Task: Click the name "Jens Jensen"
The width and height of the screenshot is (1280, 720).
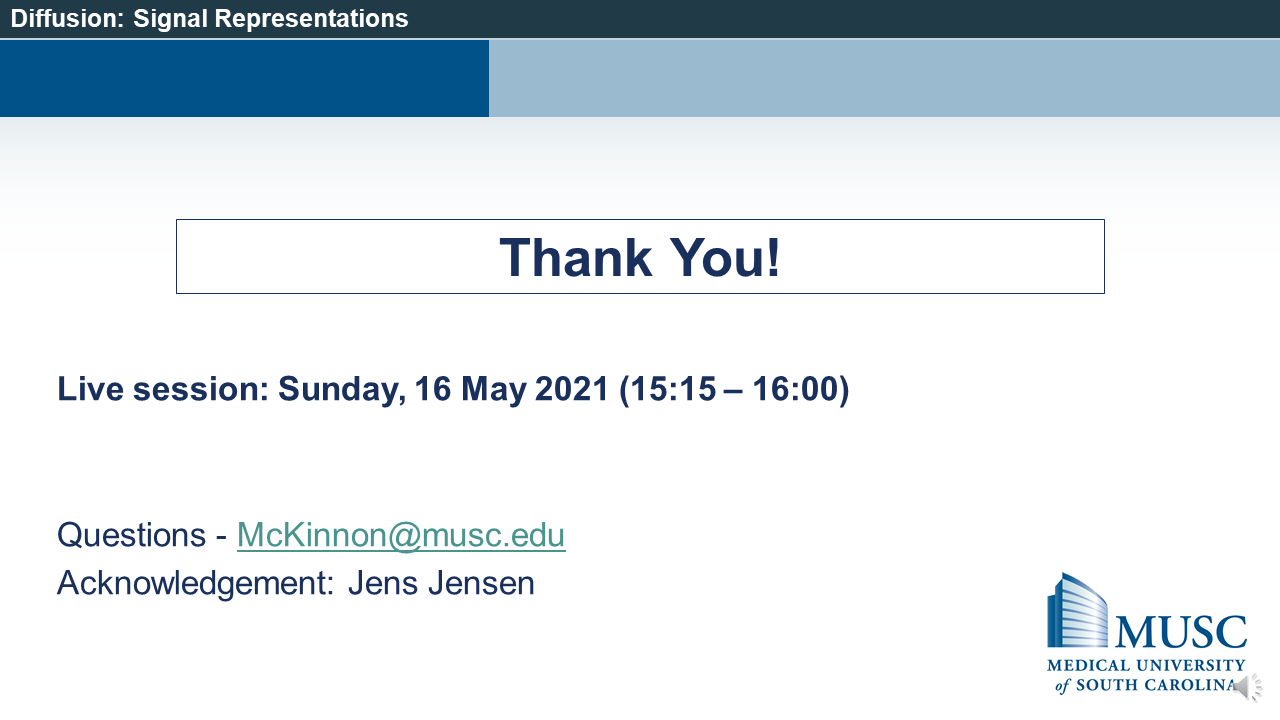Action: point(441,583)
